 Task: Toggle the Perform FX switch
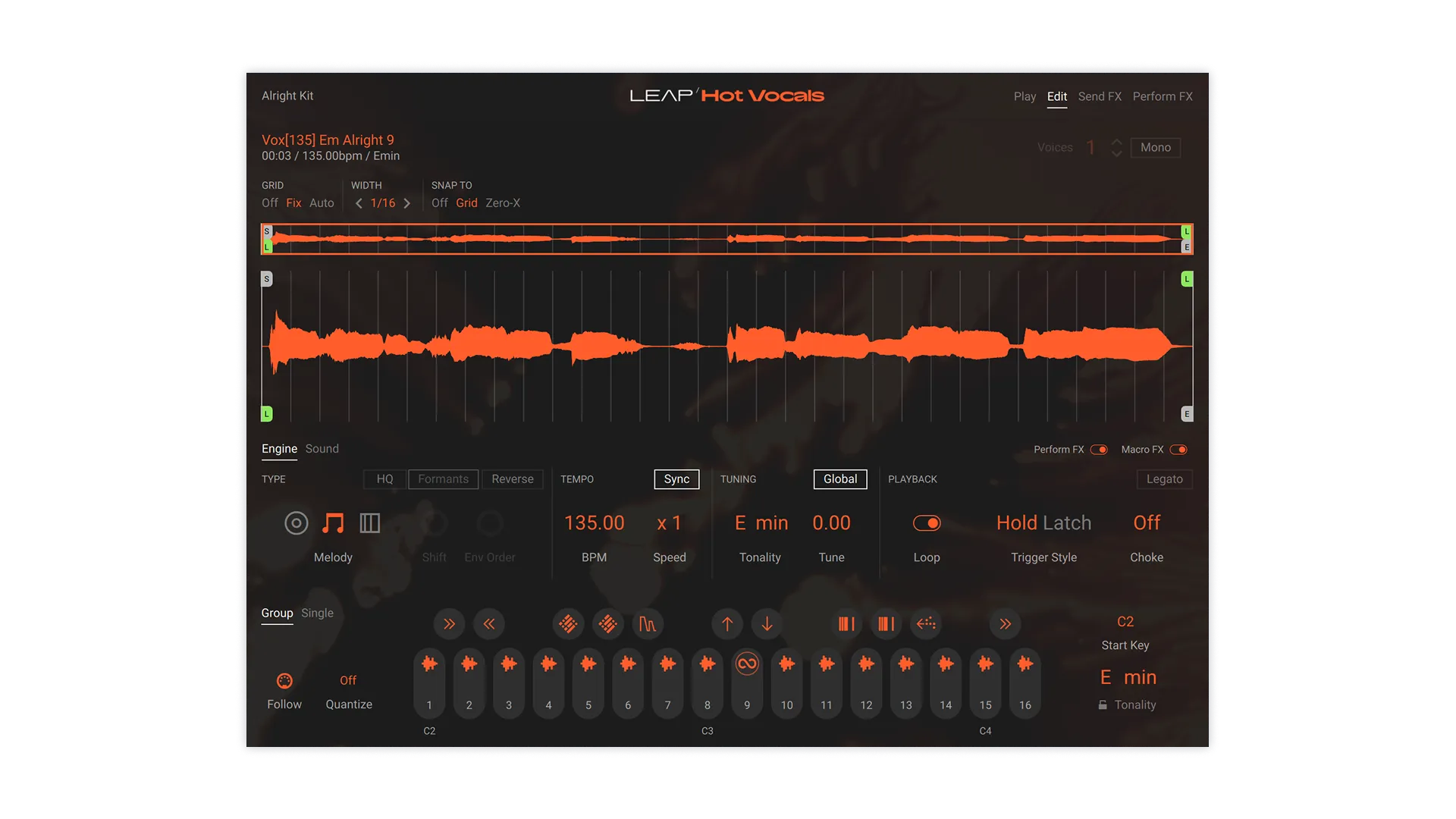tap(1099, 449)
